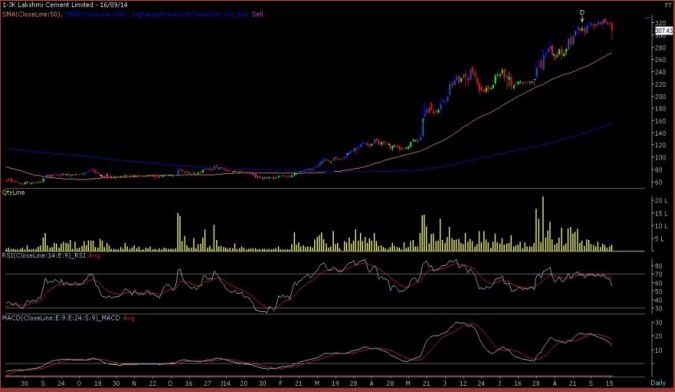Click the D dividend marker arrow
675x392 pixels.
coord(582,16)
